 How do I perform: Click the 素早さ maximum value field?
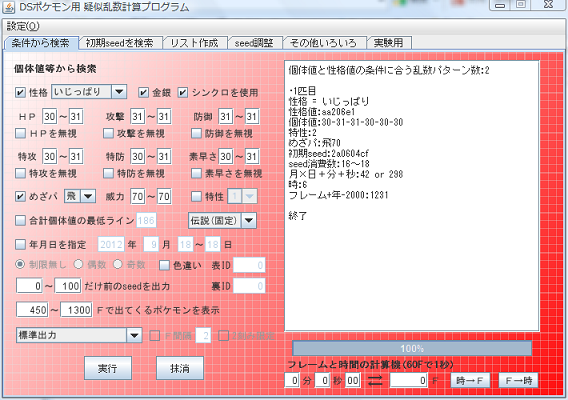point(252,156)
